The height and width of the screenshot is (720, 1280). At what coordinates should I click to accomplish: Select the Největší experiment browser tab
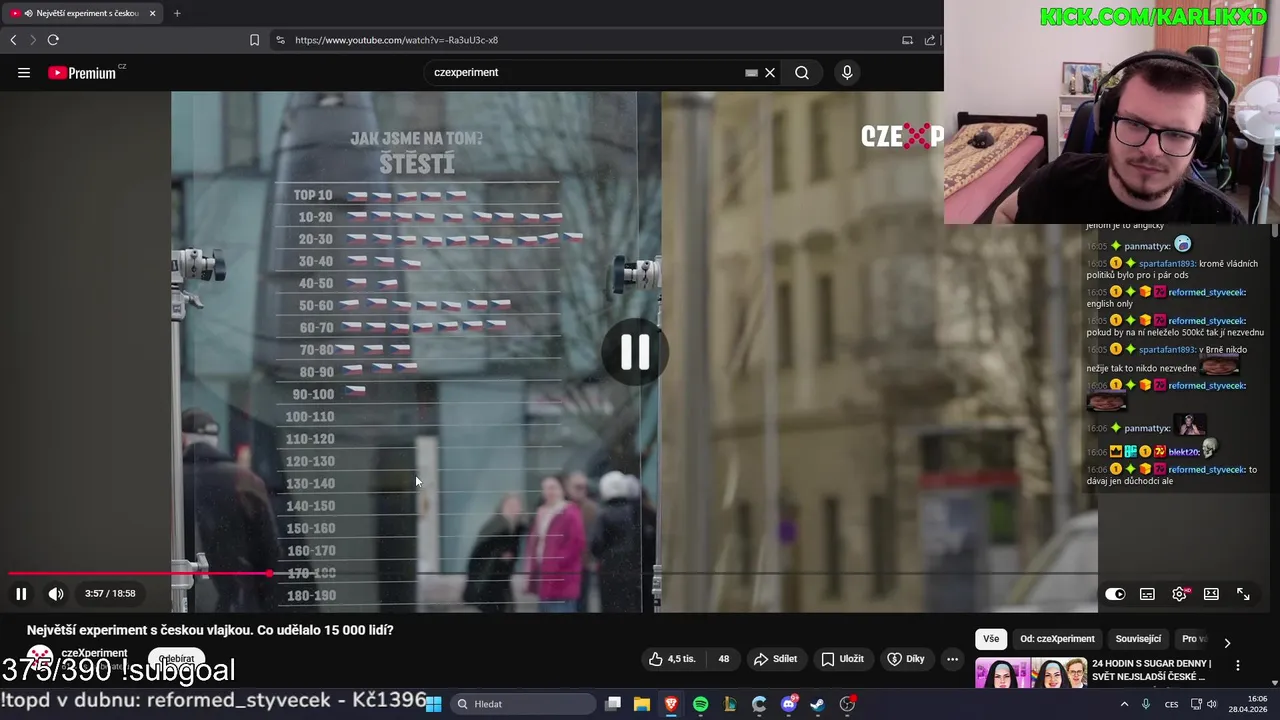(83, 13)
